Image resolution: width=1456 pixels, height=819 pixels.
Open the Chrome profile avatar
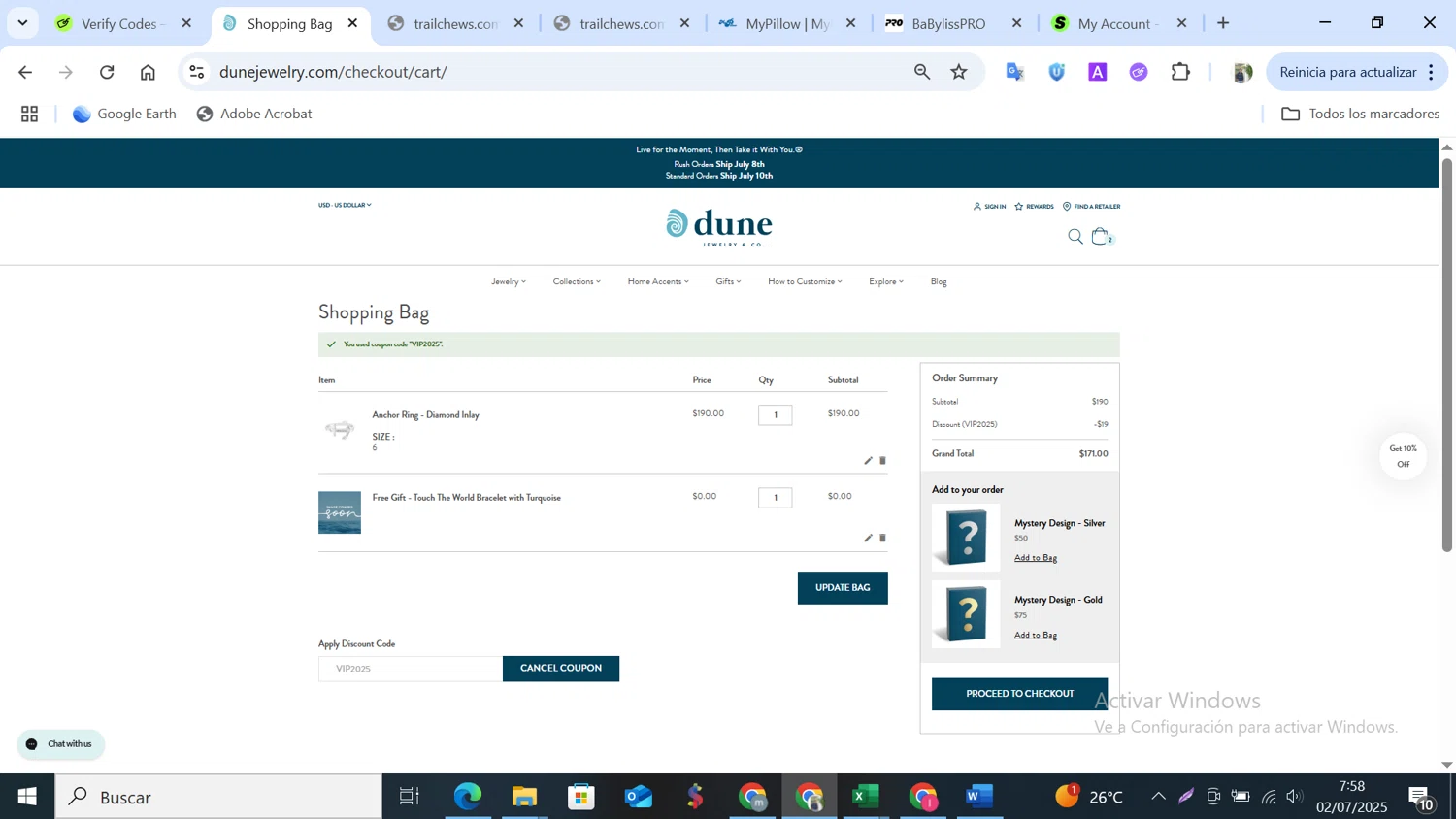tap(1241, 72)
